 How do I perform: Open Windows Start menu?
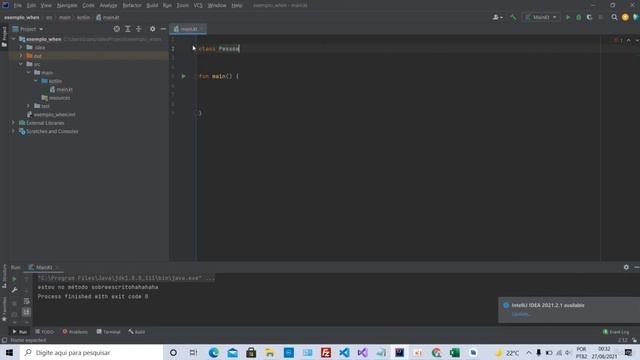point(9,352)
